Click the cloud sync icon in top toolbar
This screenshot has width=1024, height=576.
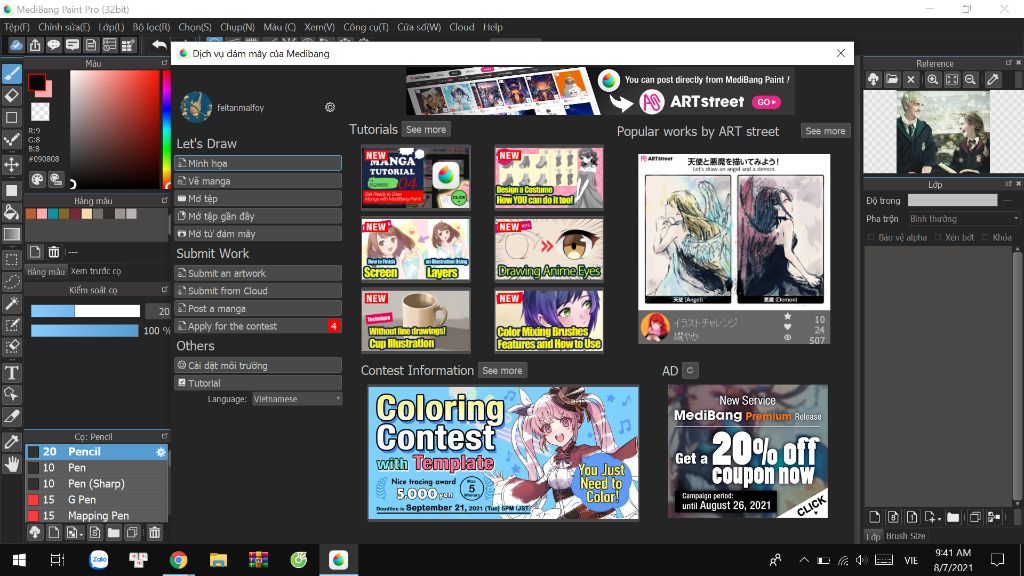[x=16, y=44]
